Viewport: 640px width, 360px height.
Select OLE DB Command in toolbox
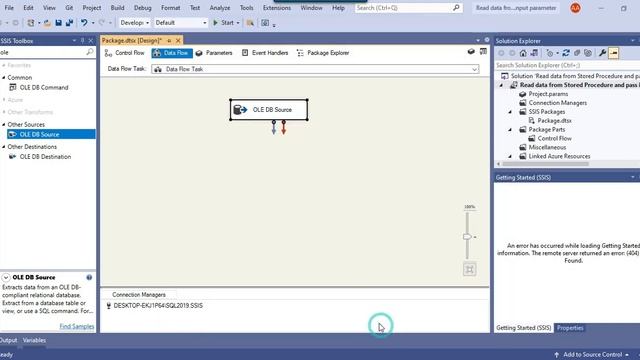(x=44, y=88)
